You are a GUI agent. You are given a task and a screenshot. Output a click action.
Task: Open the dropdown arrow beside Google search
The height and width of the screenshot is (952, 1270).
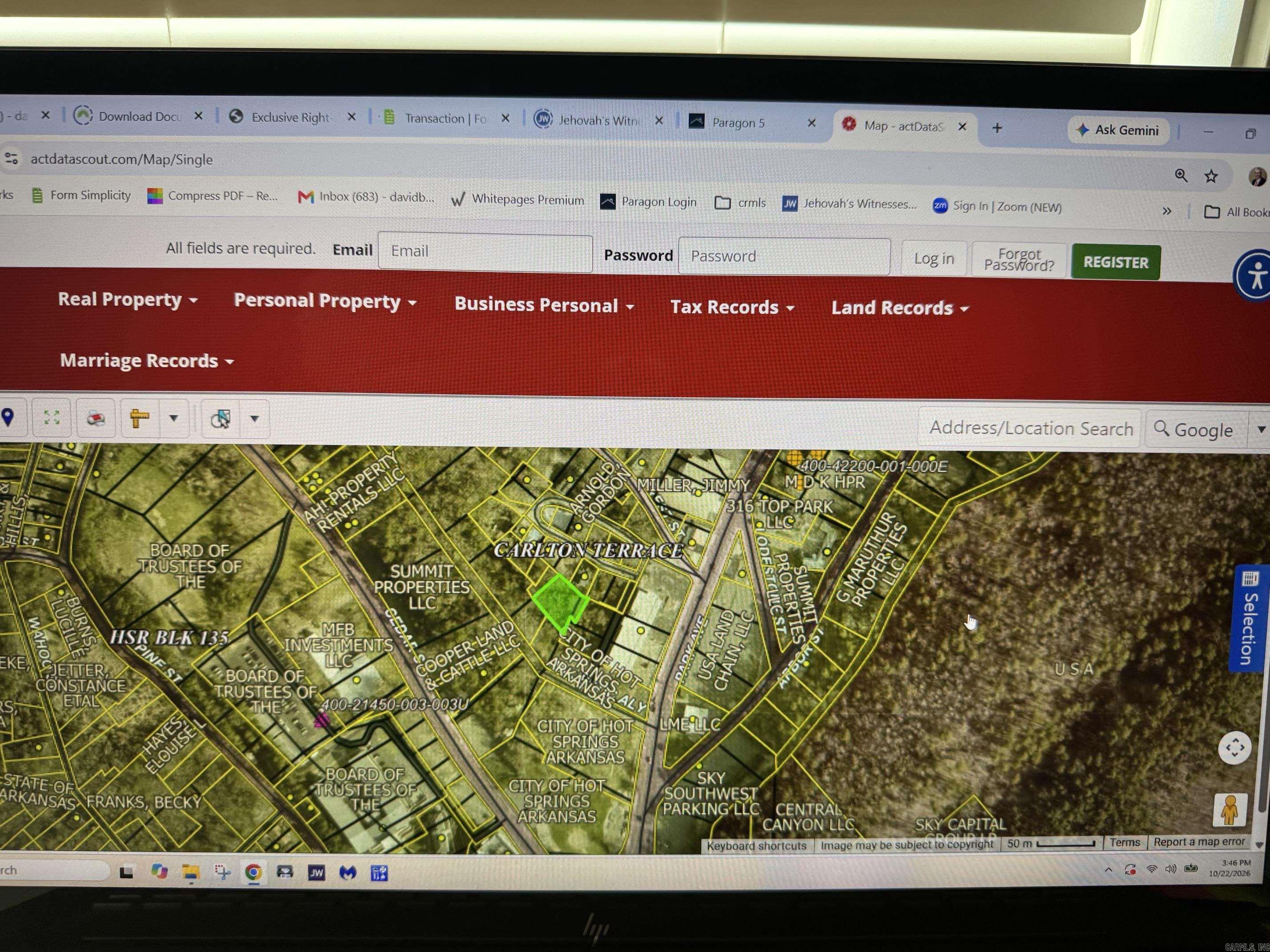(x=1260, y=430)
